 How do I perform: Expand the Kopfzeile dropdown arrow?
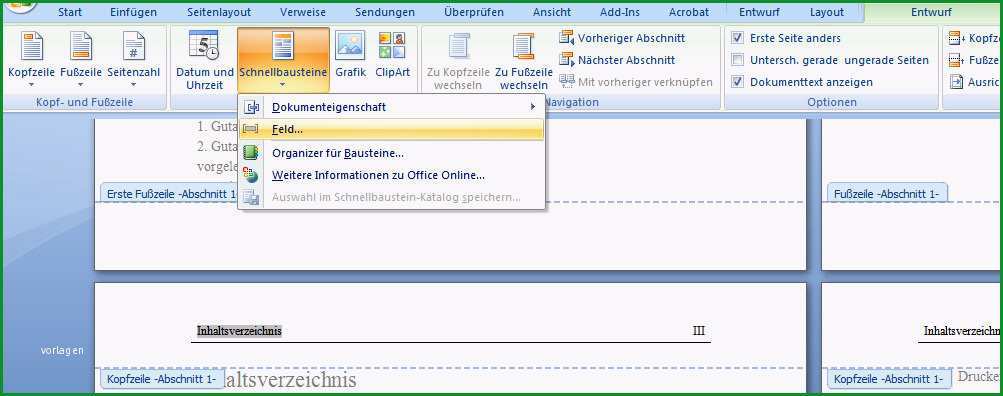tap(31, 84)
